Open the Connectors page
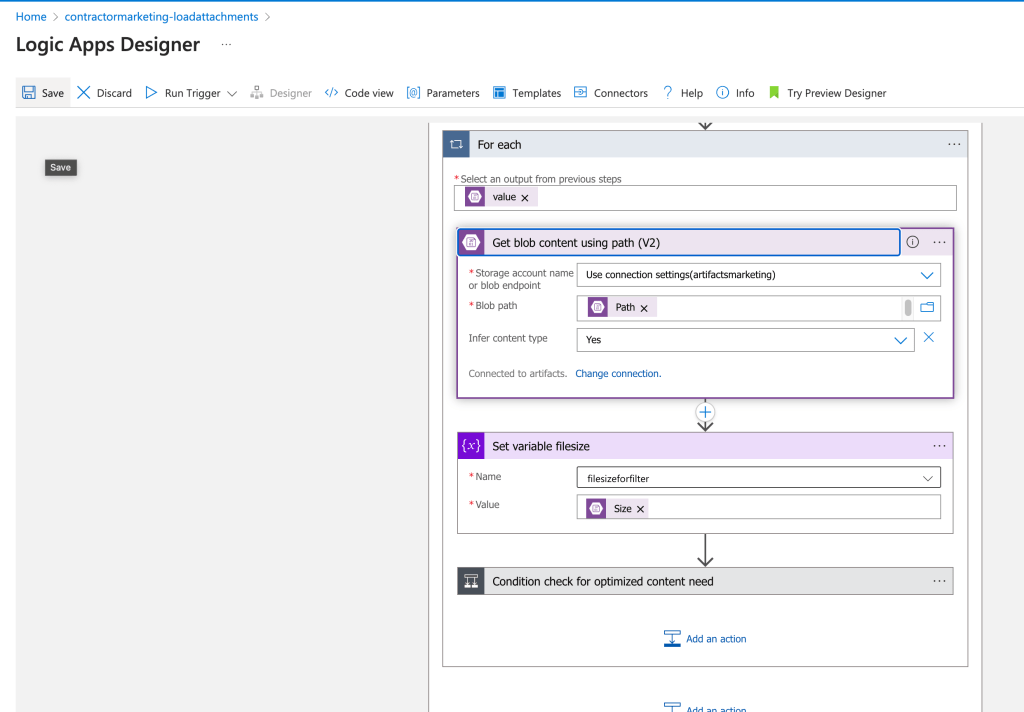Image resolution: width=1024 pixels, height=712 pixels. (x=611, y=93)
